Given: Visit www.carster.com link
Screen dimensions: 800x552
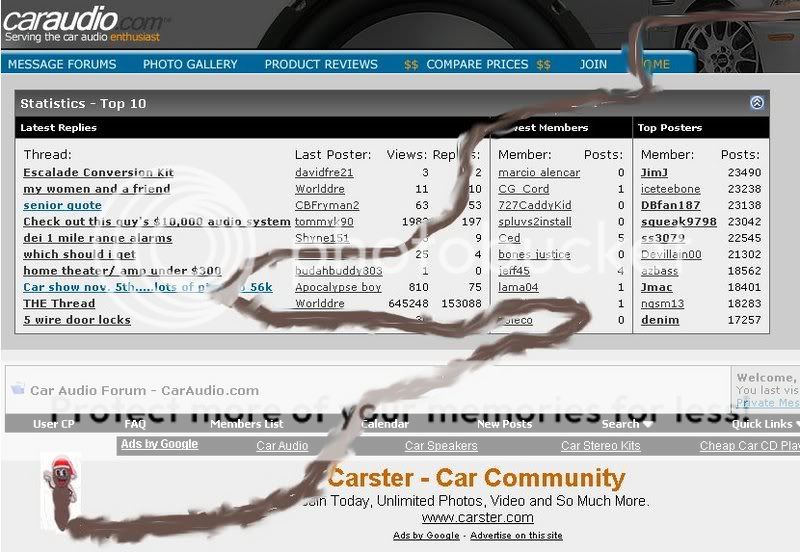Looking at the screenshot, I should [478, 517].
